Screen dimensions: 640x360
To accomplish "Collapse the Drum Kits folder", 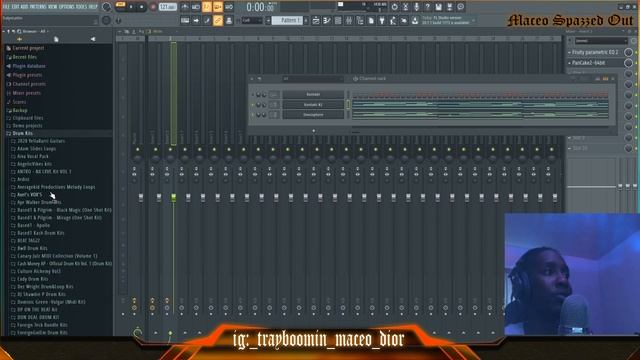I will [x=22, y=133].
